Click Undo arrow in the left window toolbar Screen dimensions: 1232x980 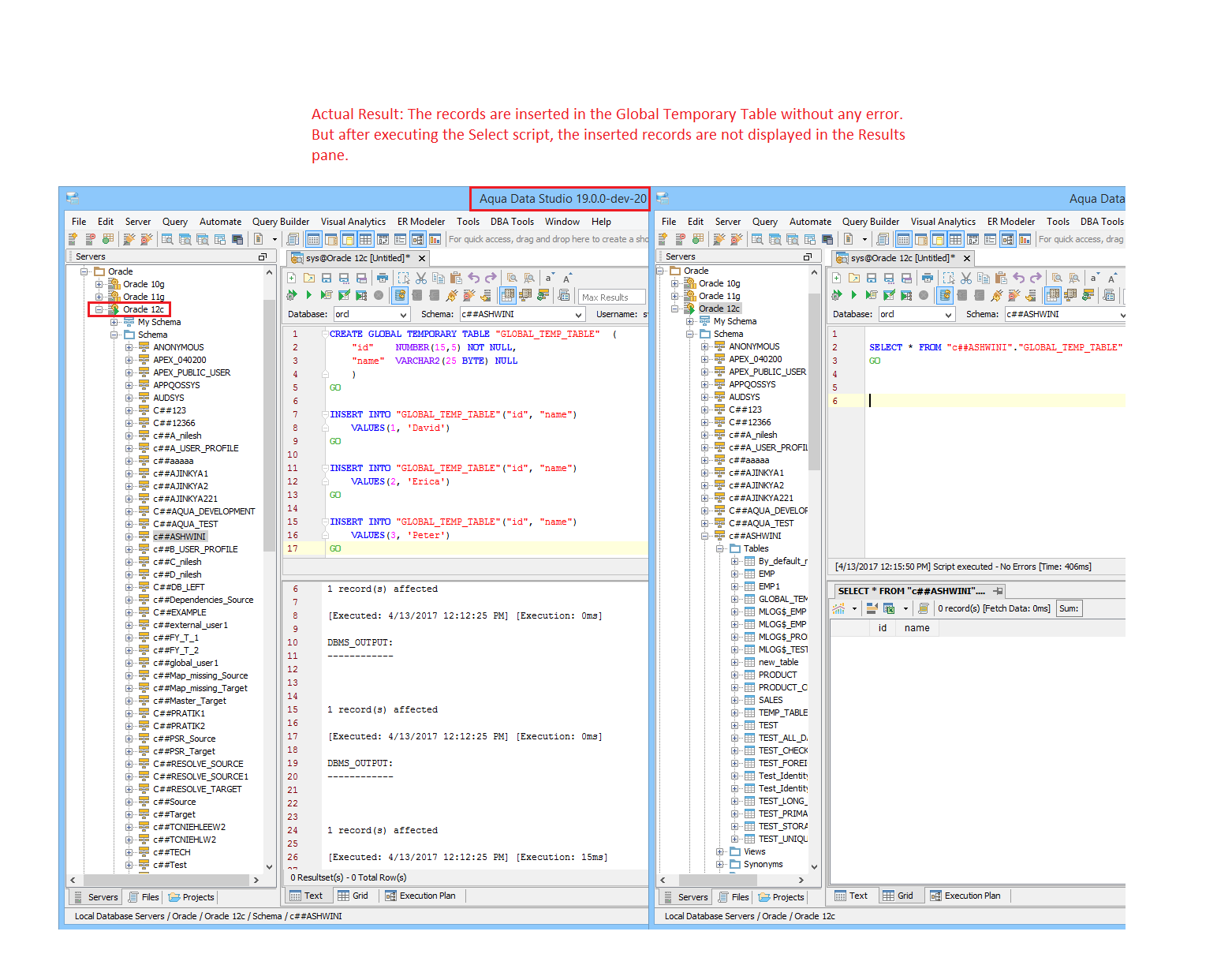click(x=474, y=278)
